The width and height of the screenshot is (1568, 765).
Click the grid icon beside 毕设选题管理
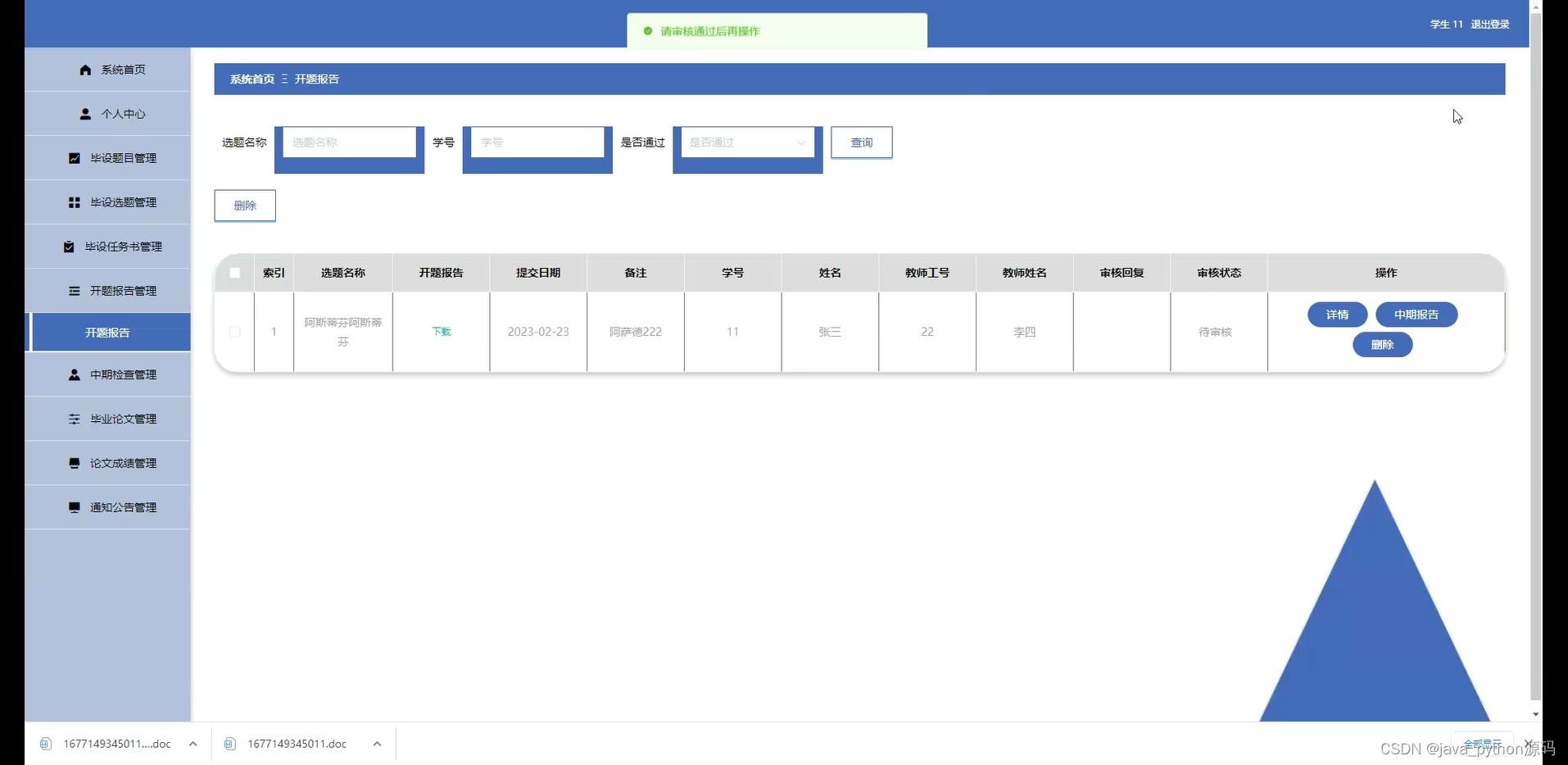(75, 202)
